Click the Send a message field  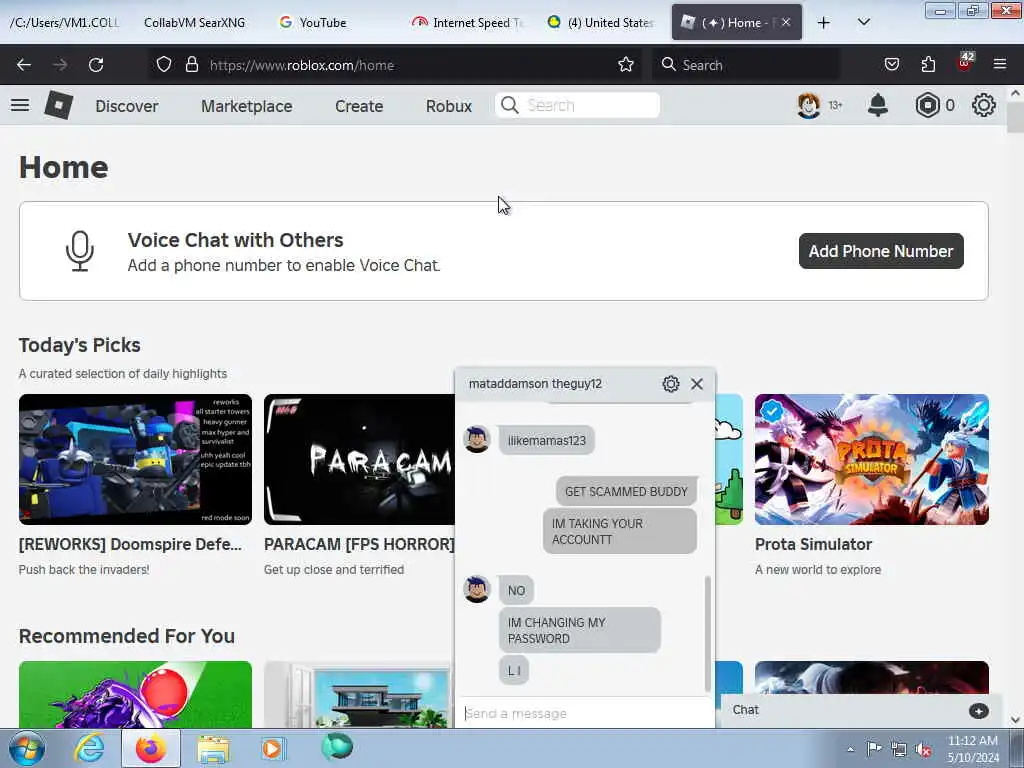[x=585, y=713]
